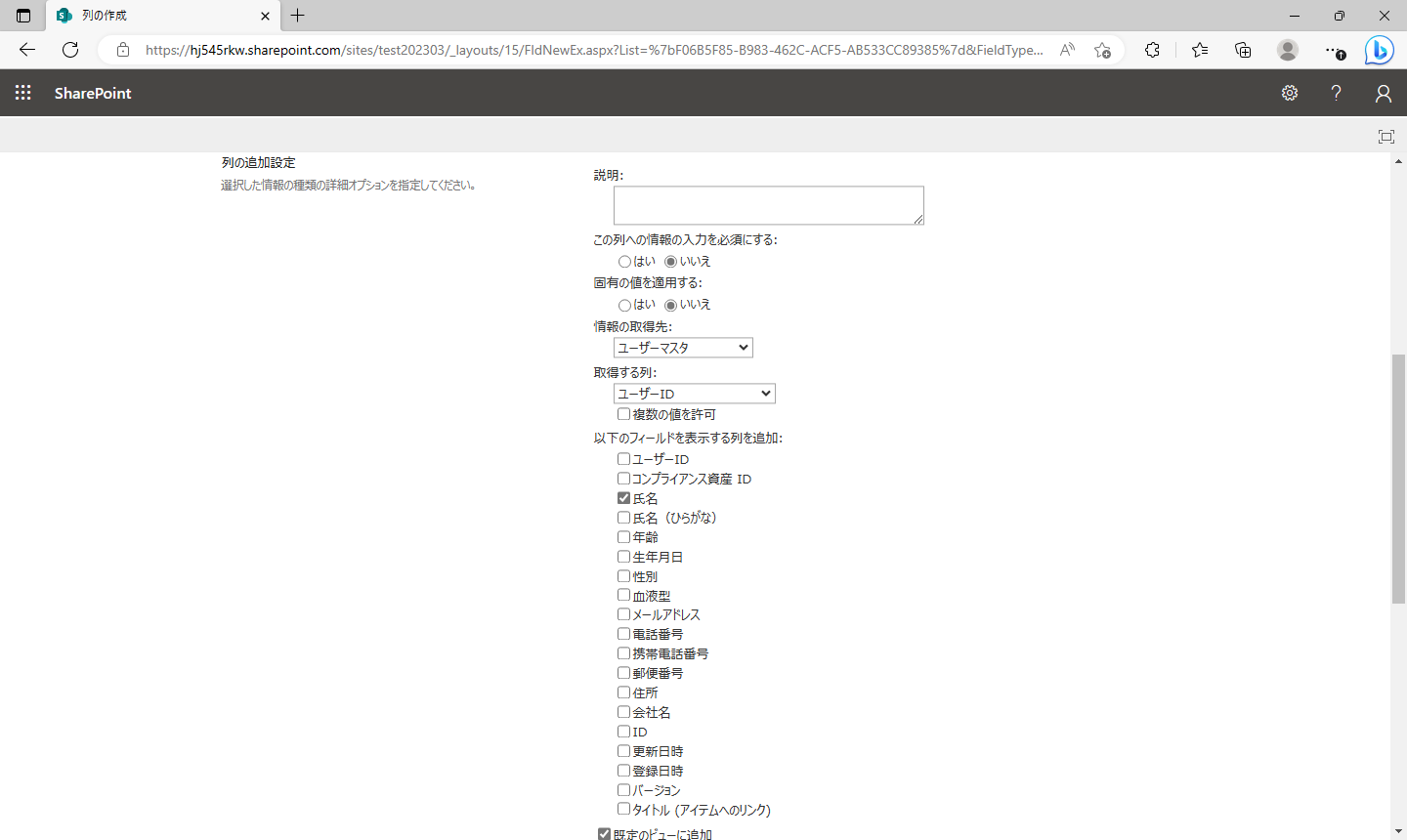Click the 説明 text area
This screenshot has height=840, width=1407.
[769, 206]
